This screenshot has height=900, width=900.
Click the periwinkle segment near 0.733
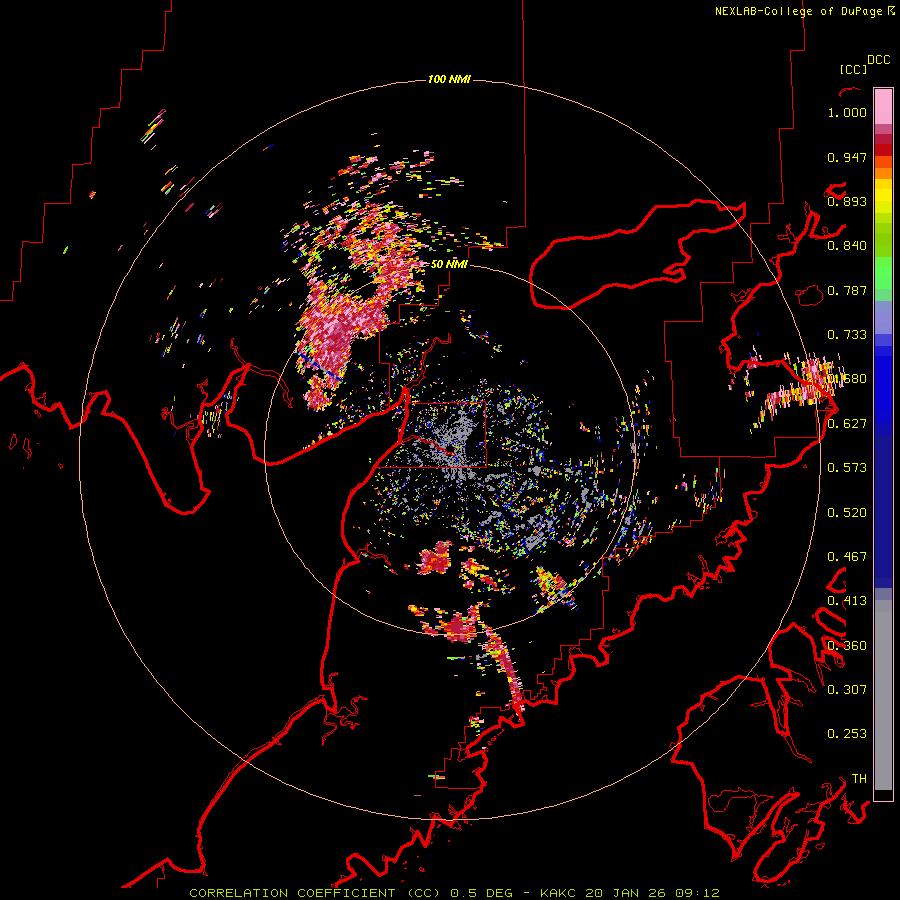click(883, 317)
